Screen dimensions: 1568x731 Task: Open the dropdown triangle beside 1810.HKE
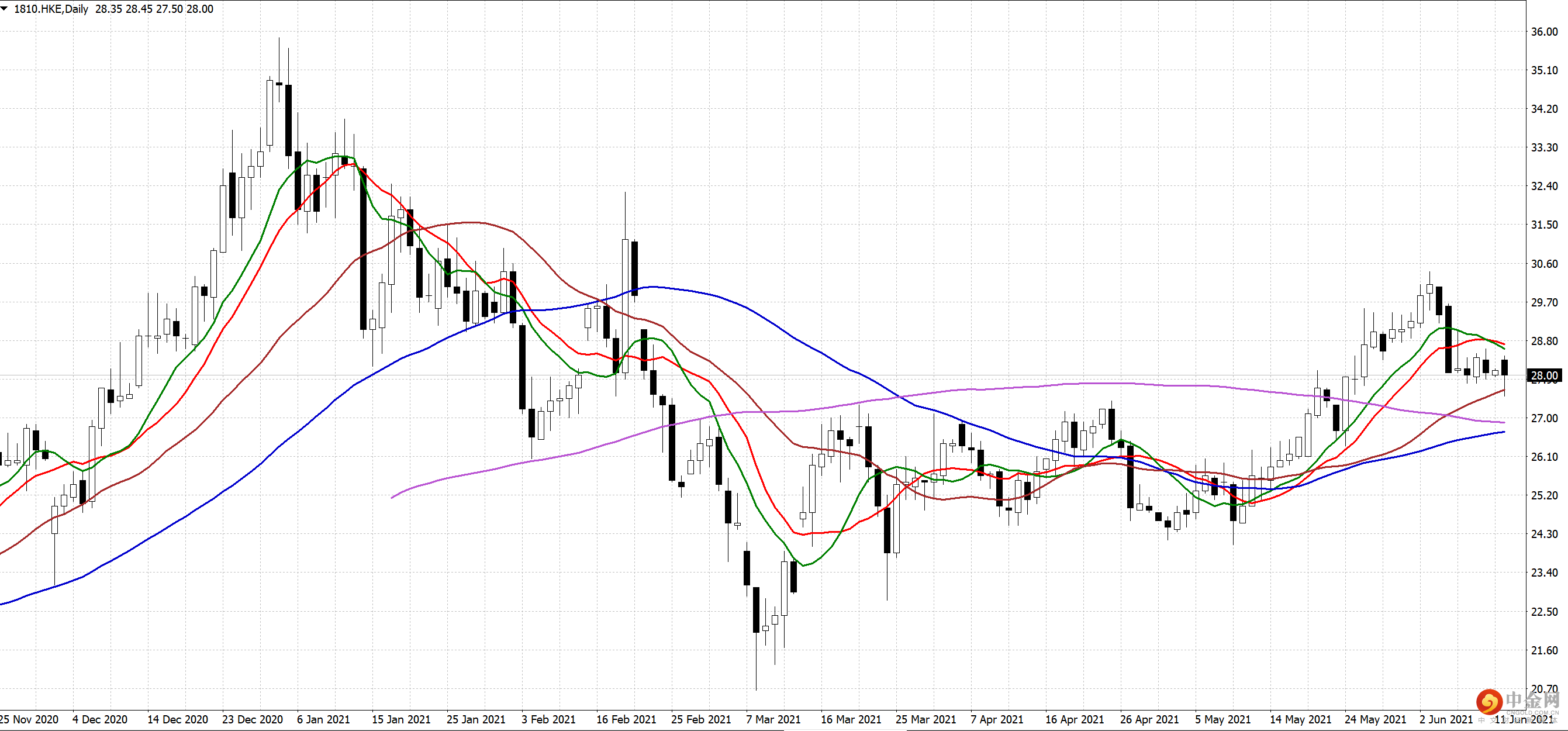(x=5, y=9)
